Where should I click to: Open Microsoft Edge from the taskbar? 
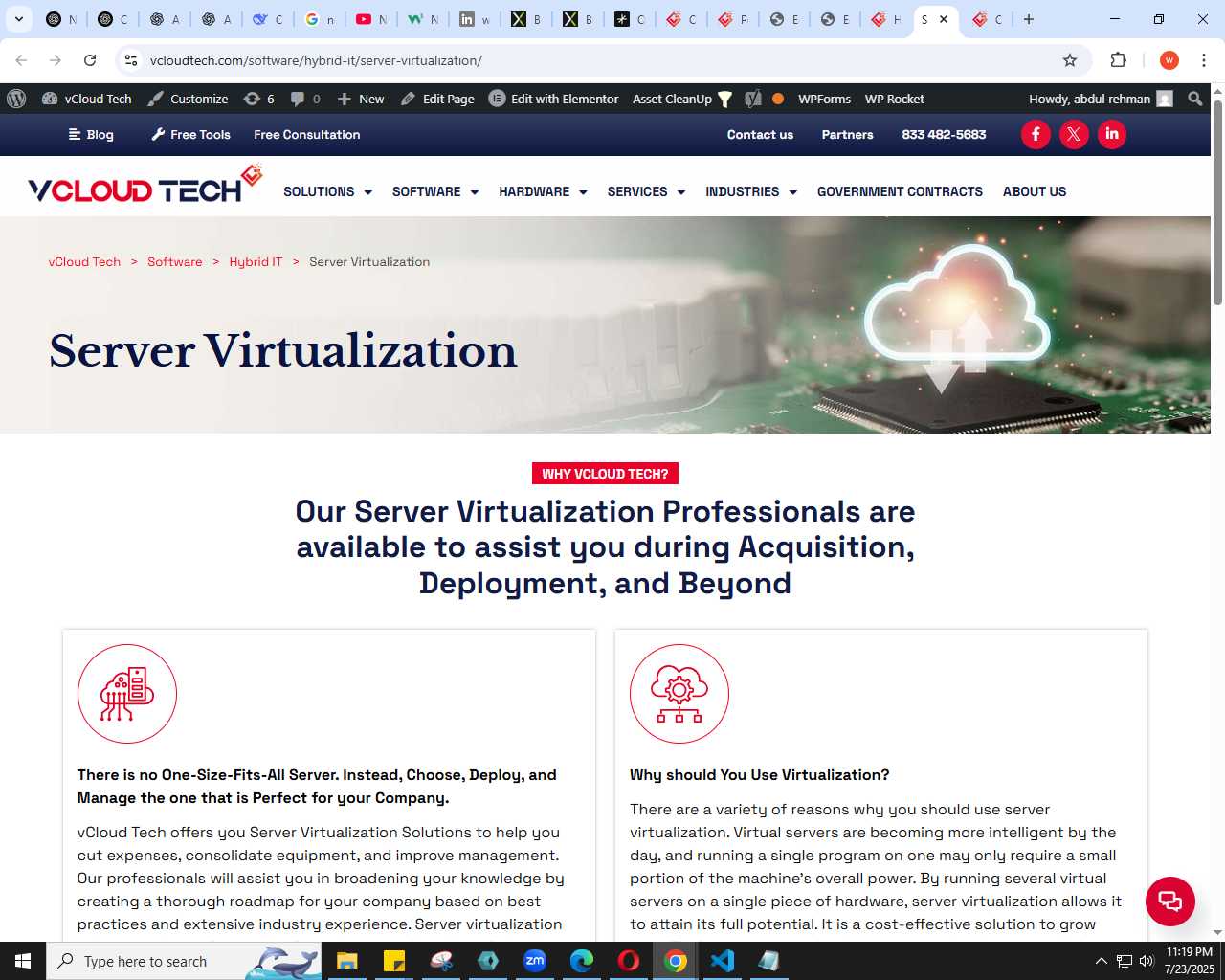pyautogui.click(x=582, y=961)
